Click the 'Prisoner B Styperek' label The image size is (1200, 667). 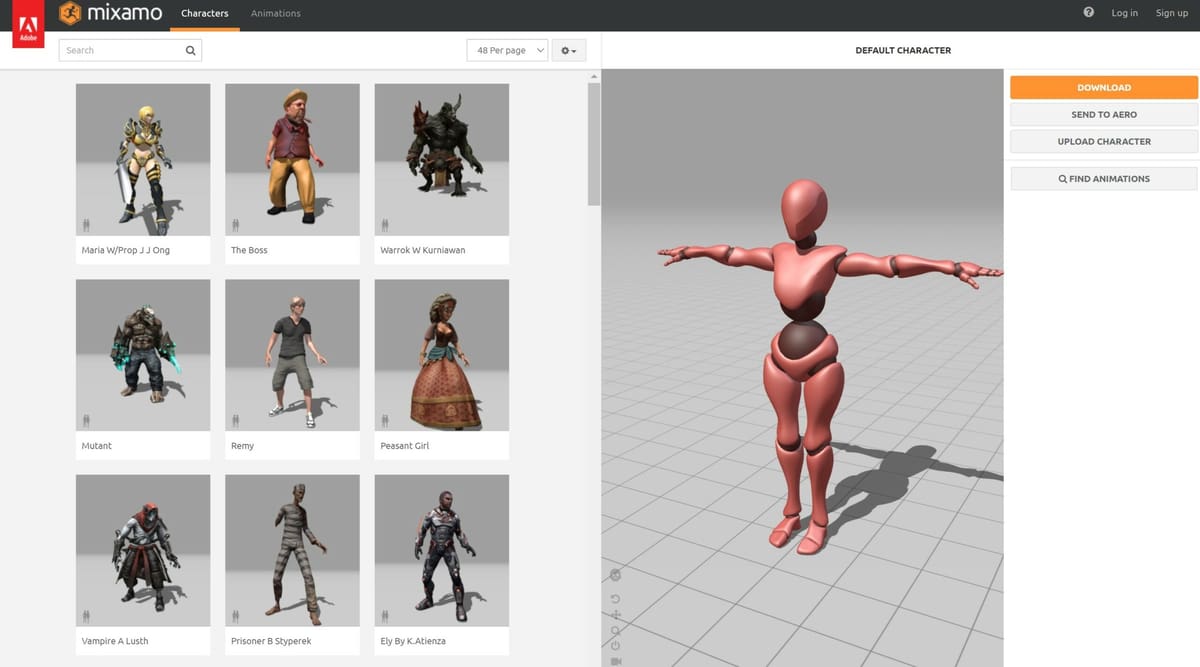click(x=273, y=641)
